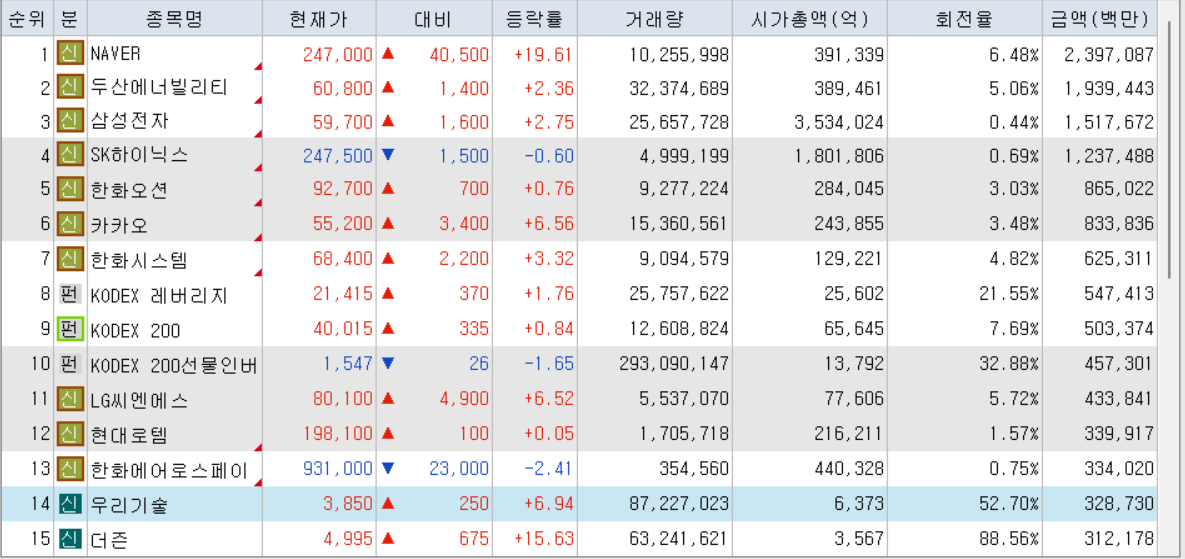The image size is (1185, 559).
Task: Sort by the 시가총액(억) column header
Action: coord(809,19)
